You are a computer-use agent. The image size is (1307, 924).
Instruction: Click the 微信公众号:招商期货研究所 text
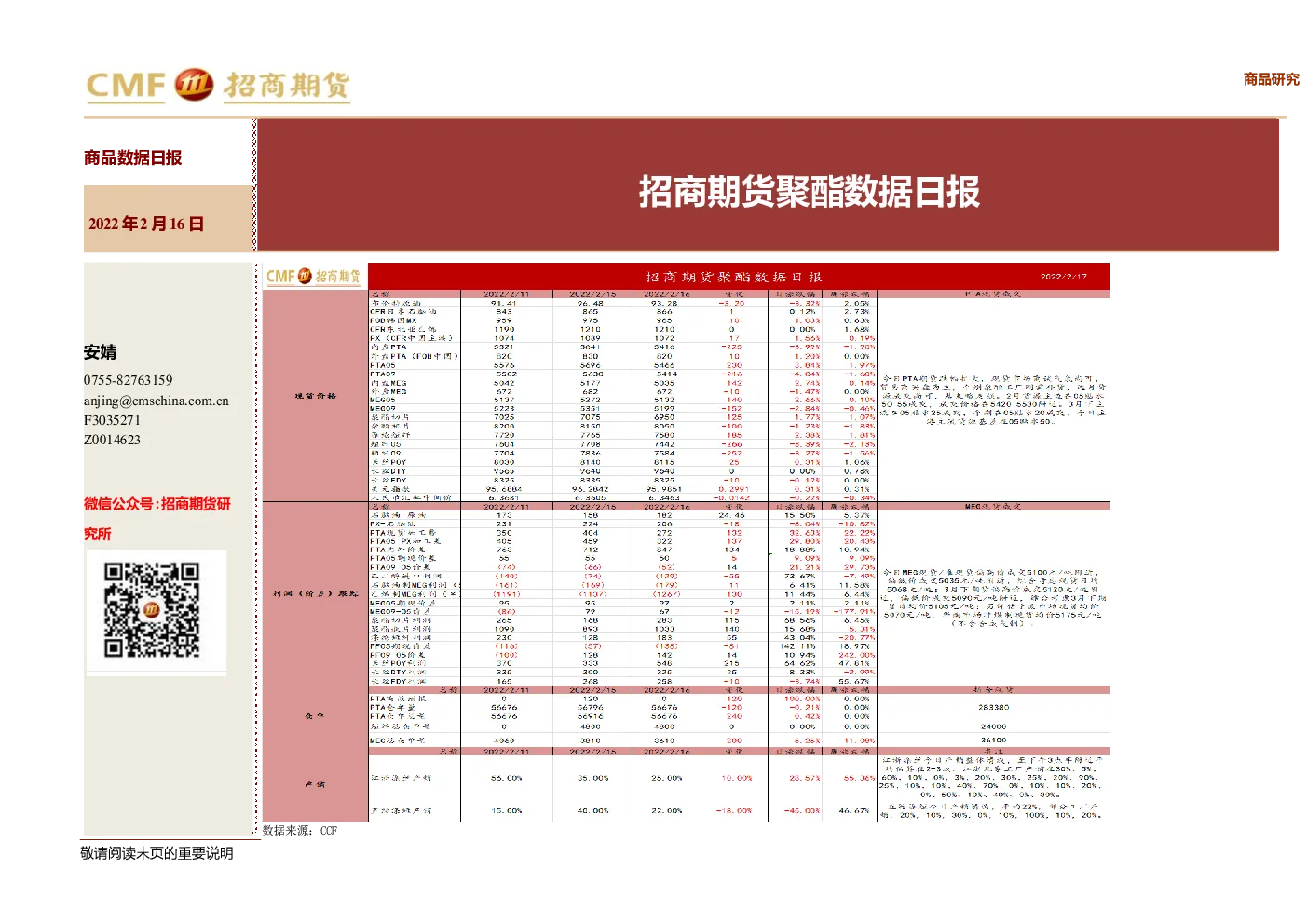tap(157, 518)
